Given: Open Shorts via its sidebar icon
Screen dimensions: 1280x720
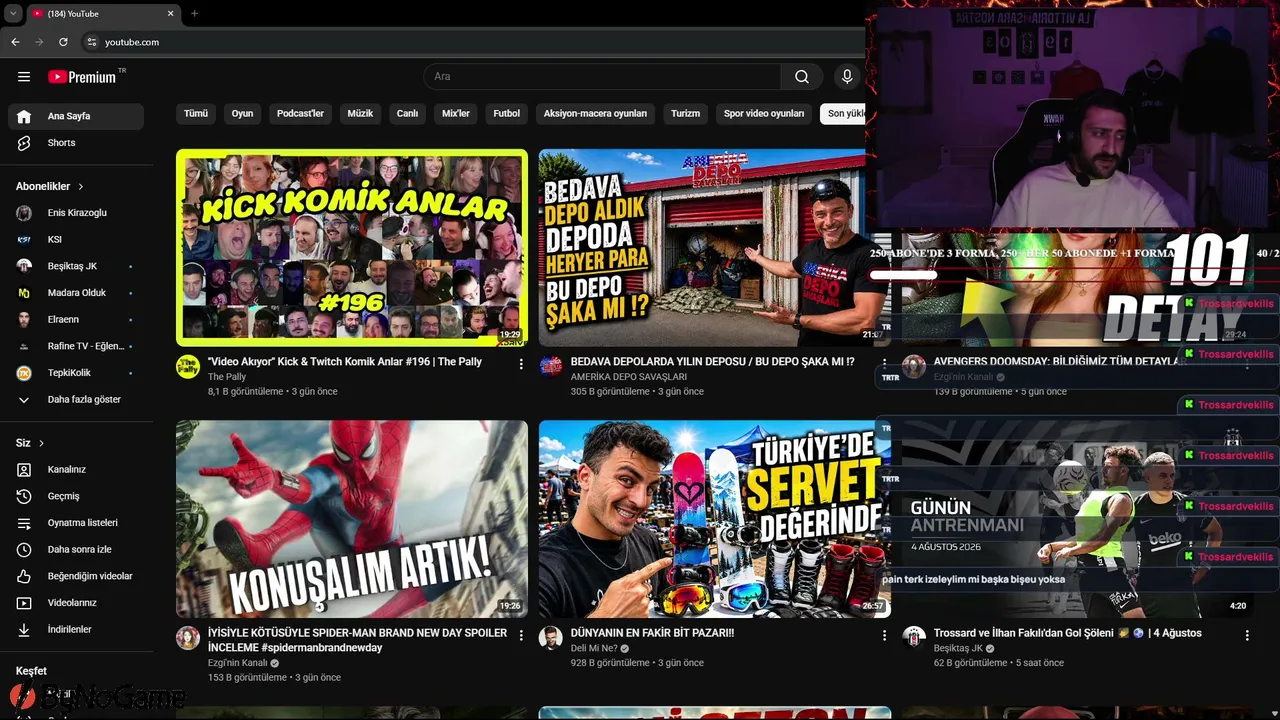Looking at the screenshot, I should (x=24, y=143).
